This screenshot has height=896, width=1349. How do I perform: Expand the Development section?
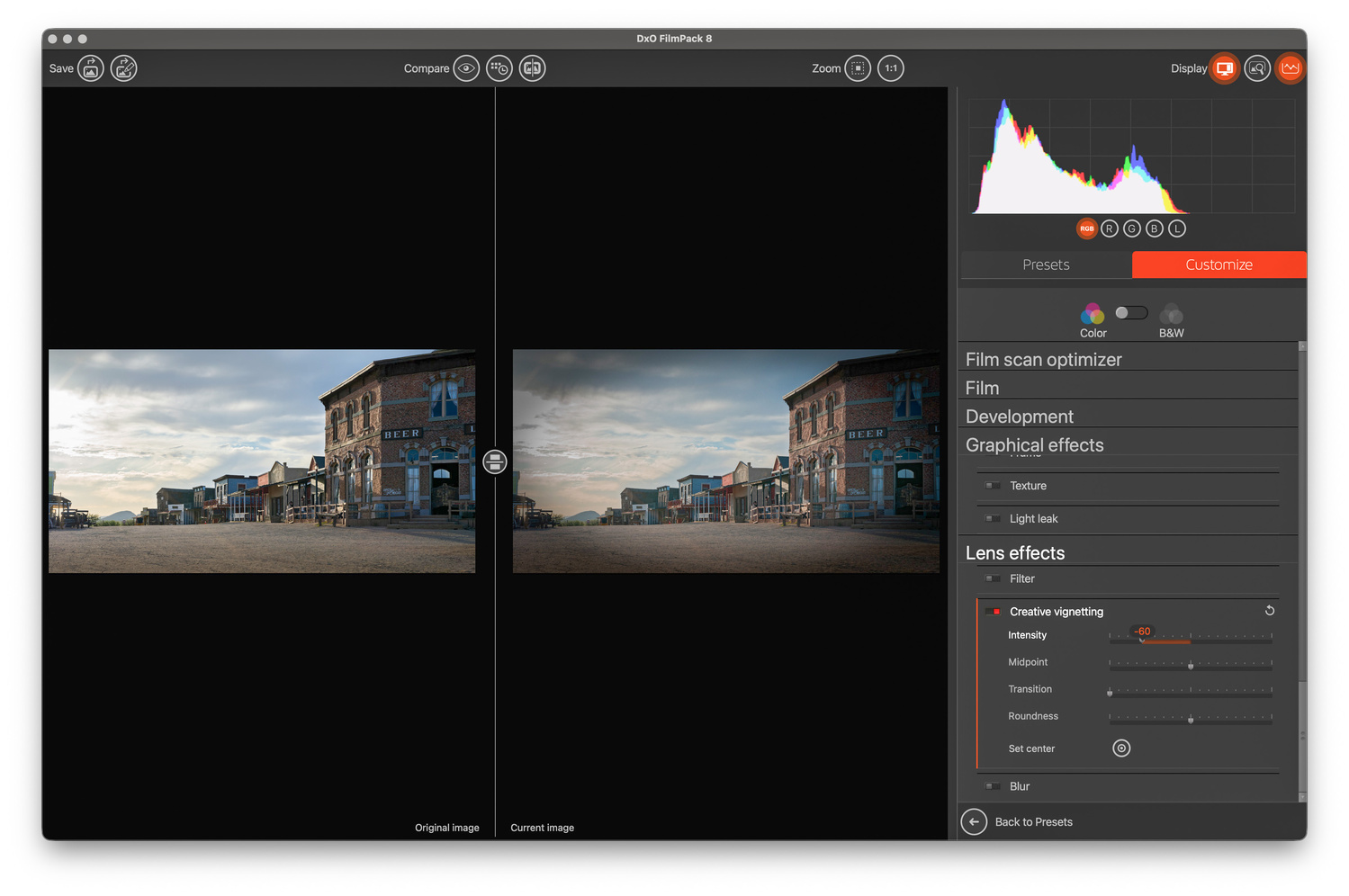(x=1019, y=417)
